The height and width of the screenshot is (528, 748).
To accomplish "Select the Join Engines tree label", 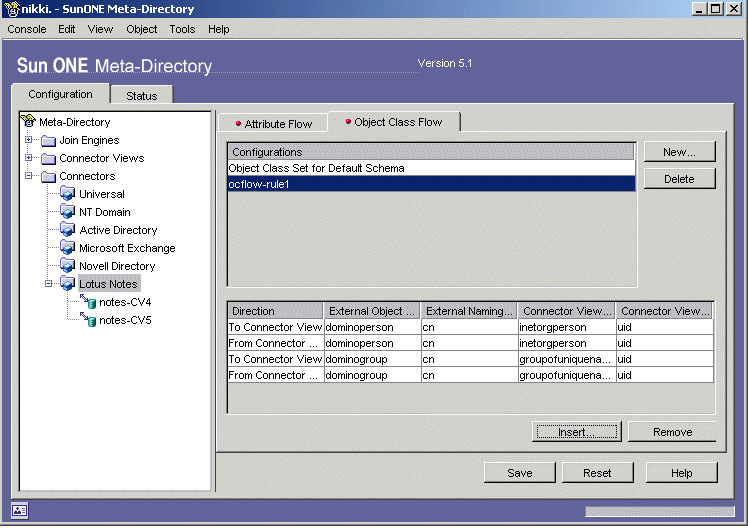I will coord(89,140).
